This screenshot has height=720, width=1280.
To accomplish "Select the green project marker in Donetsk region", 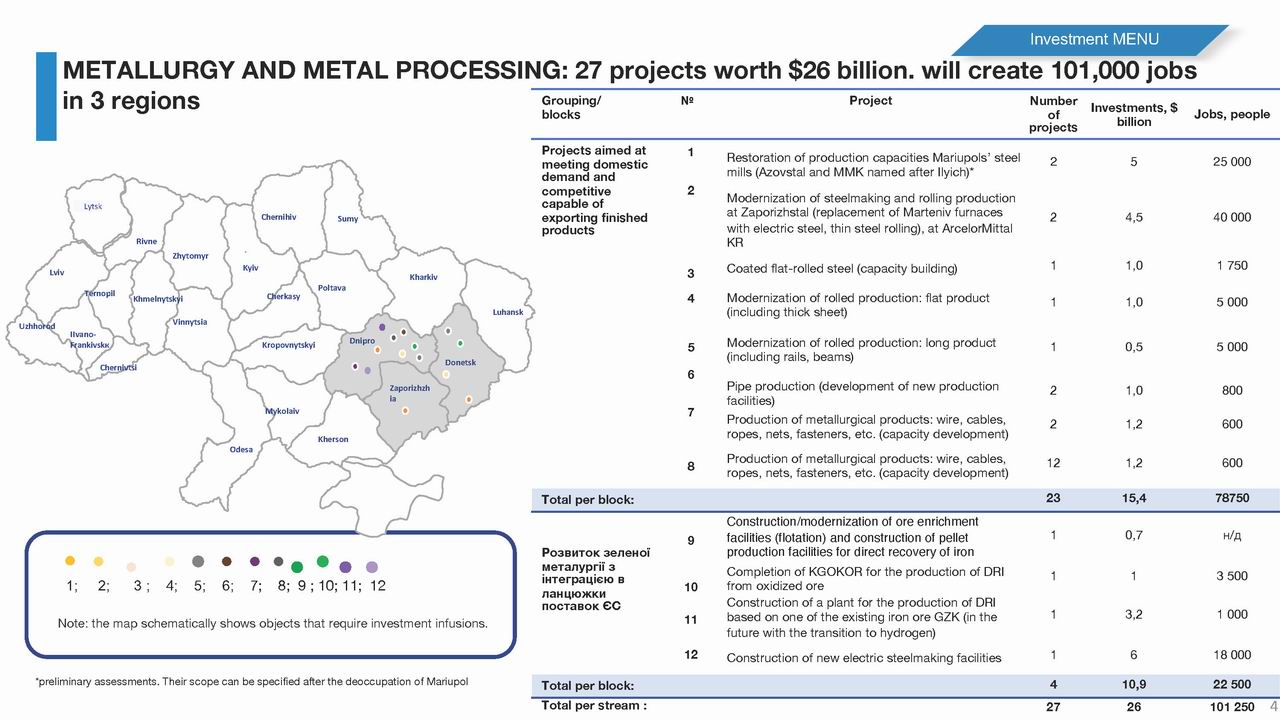I will pos(460,343).
